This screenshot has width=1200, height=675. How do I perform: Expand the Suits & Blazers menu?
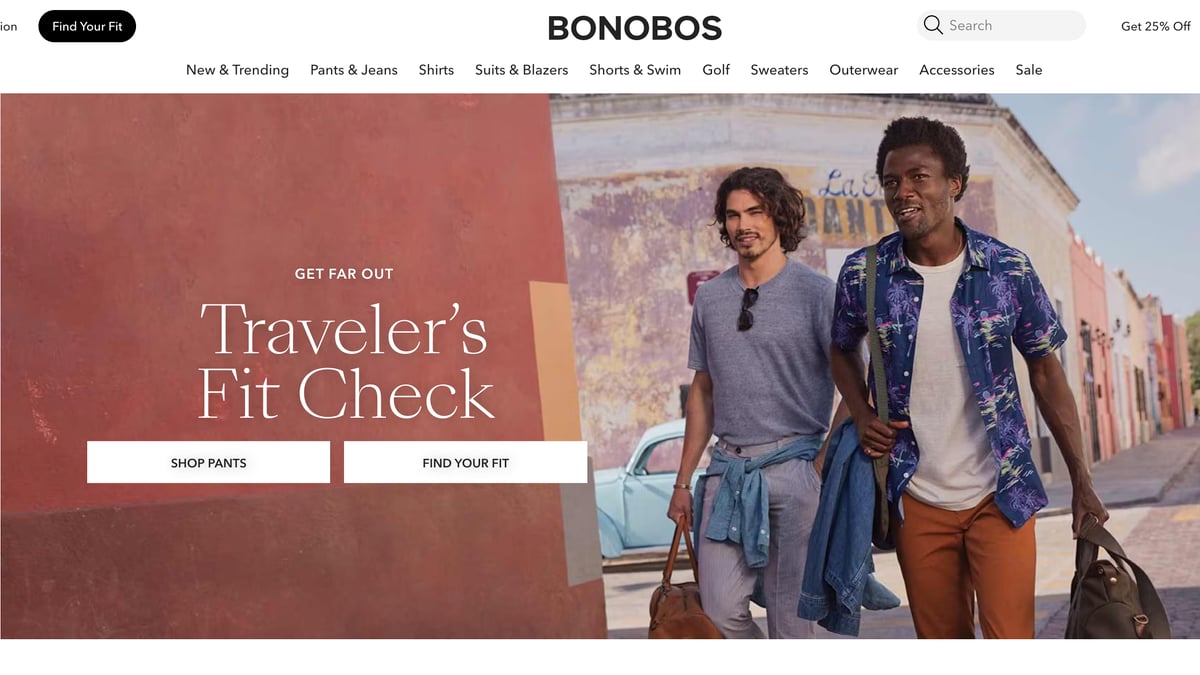(x=521, y=70)
